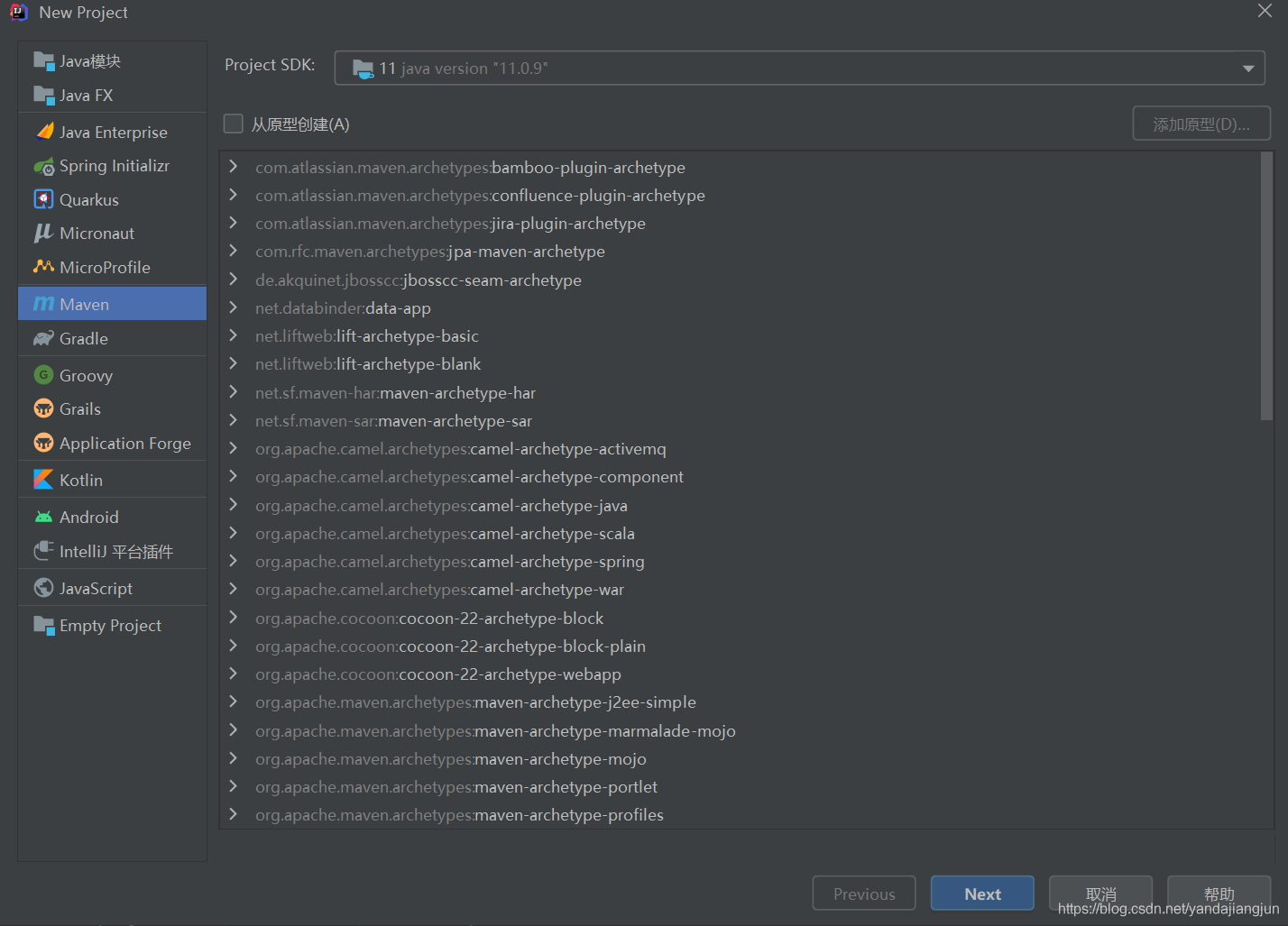Select Kotlin project type
The image size is (1288, 926).
pos(113,480)
